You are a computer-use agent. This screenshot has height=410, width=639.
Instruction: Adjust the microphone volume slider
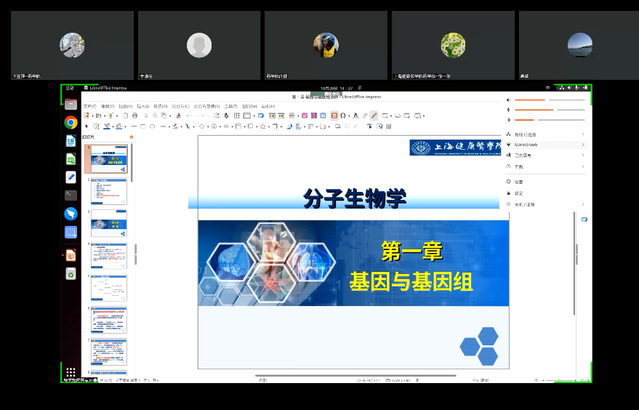(x=550, y=110)
